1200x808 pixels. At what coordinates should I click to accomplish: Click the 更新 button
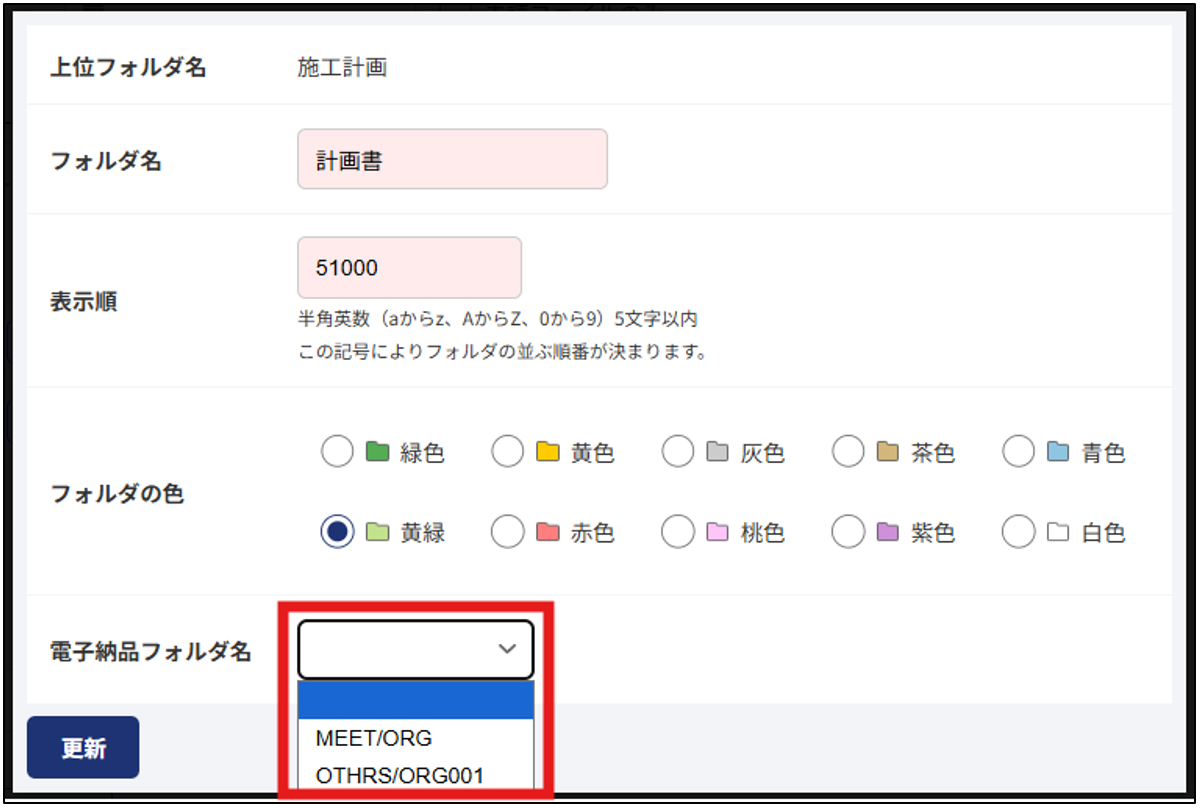coord(83,748)
